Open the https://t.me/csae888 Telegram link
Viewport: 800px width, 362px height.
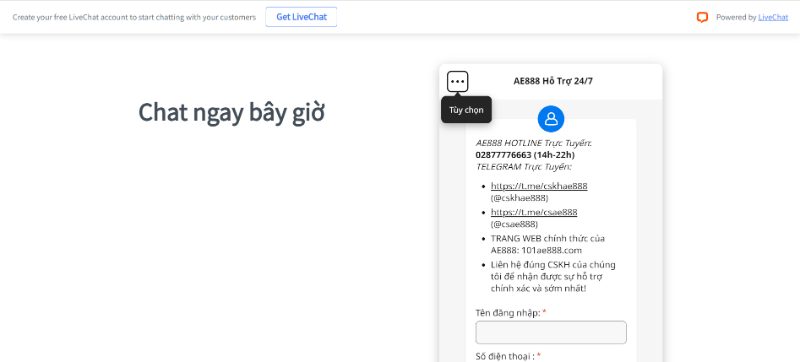(x=534, y=212)
